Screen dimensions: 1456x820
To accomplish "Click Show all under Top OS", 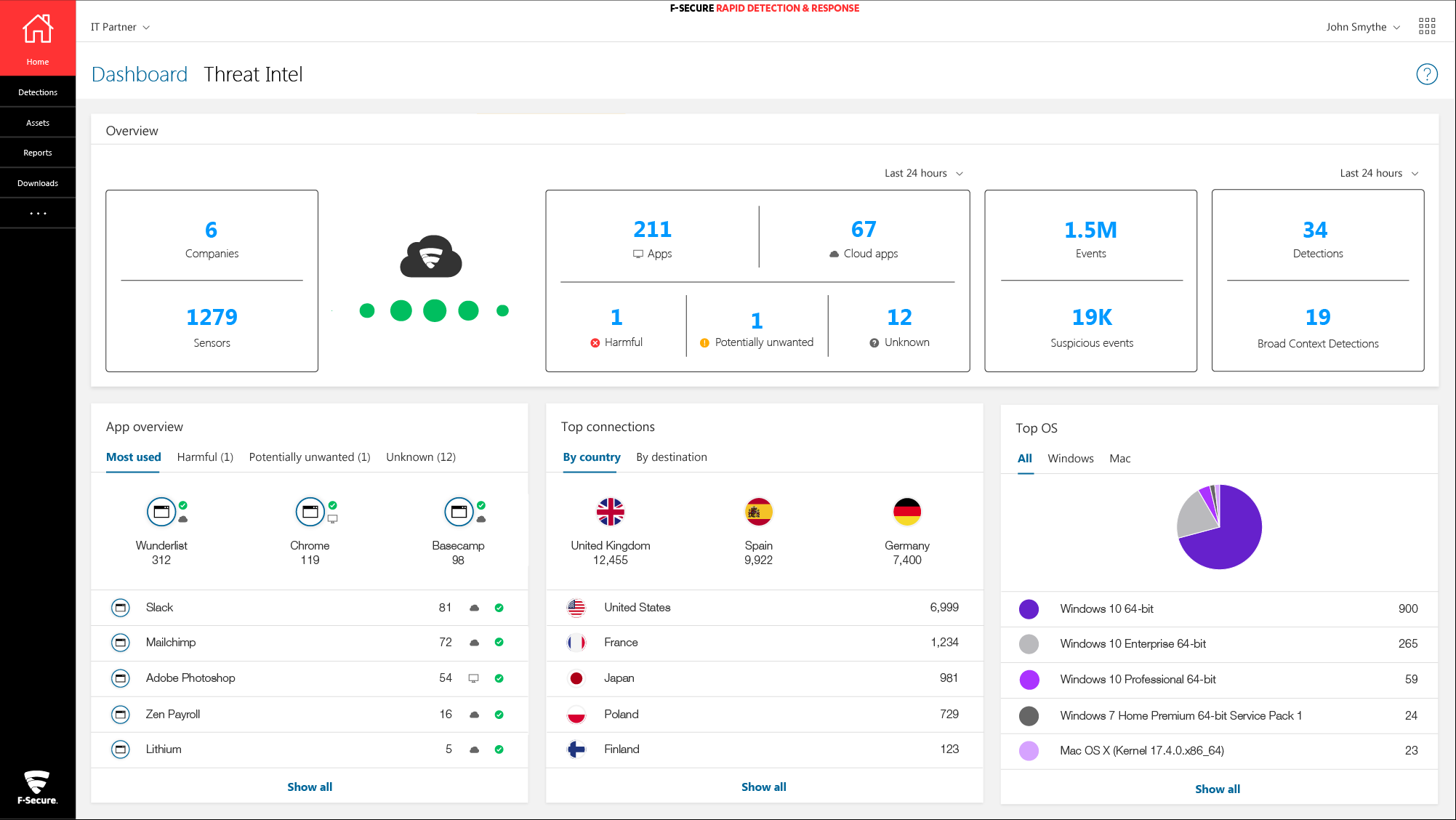I will pos(1218,789).
